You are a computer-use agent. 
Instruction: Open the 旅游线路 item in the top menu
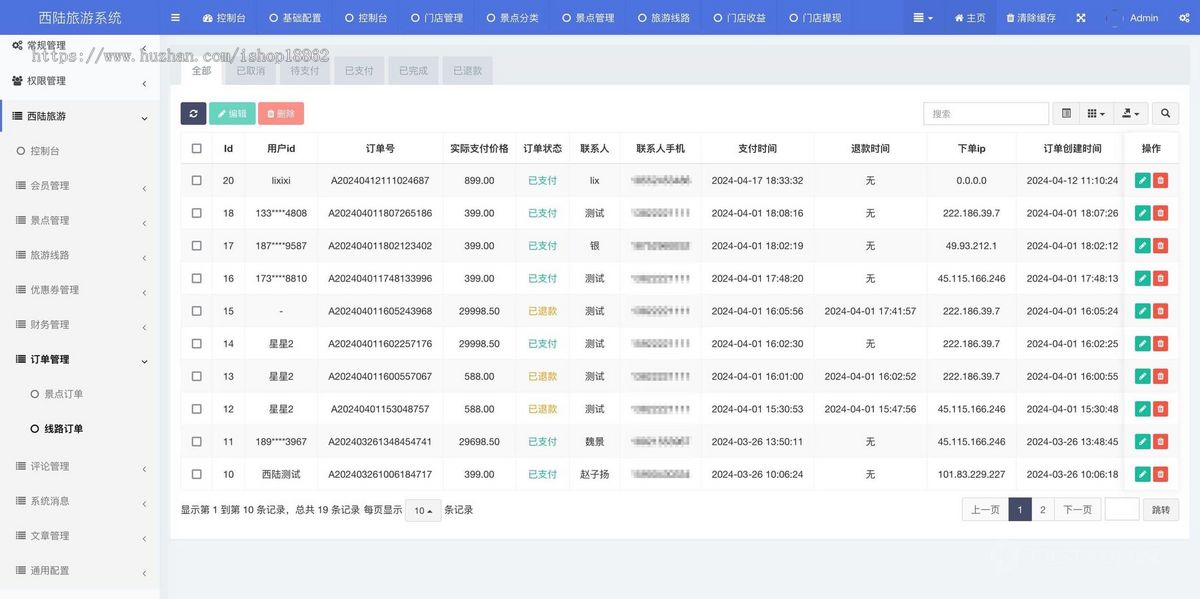coord(664,17)
